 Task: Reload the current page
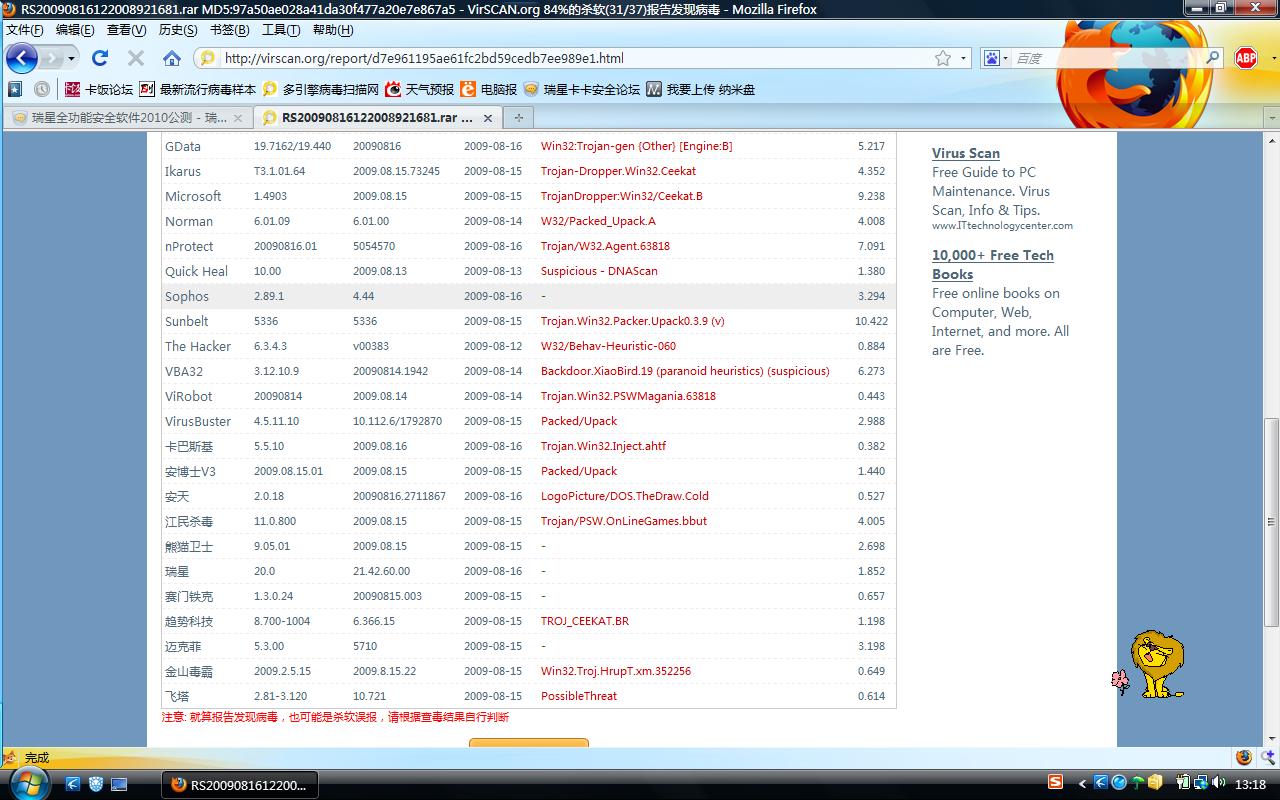100,58
